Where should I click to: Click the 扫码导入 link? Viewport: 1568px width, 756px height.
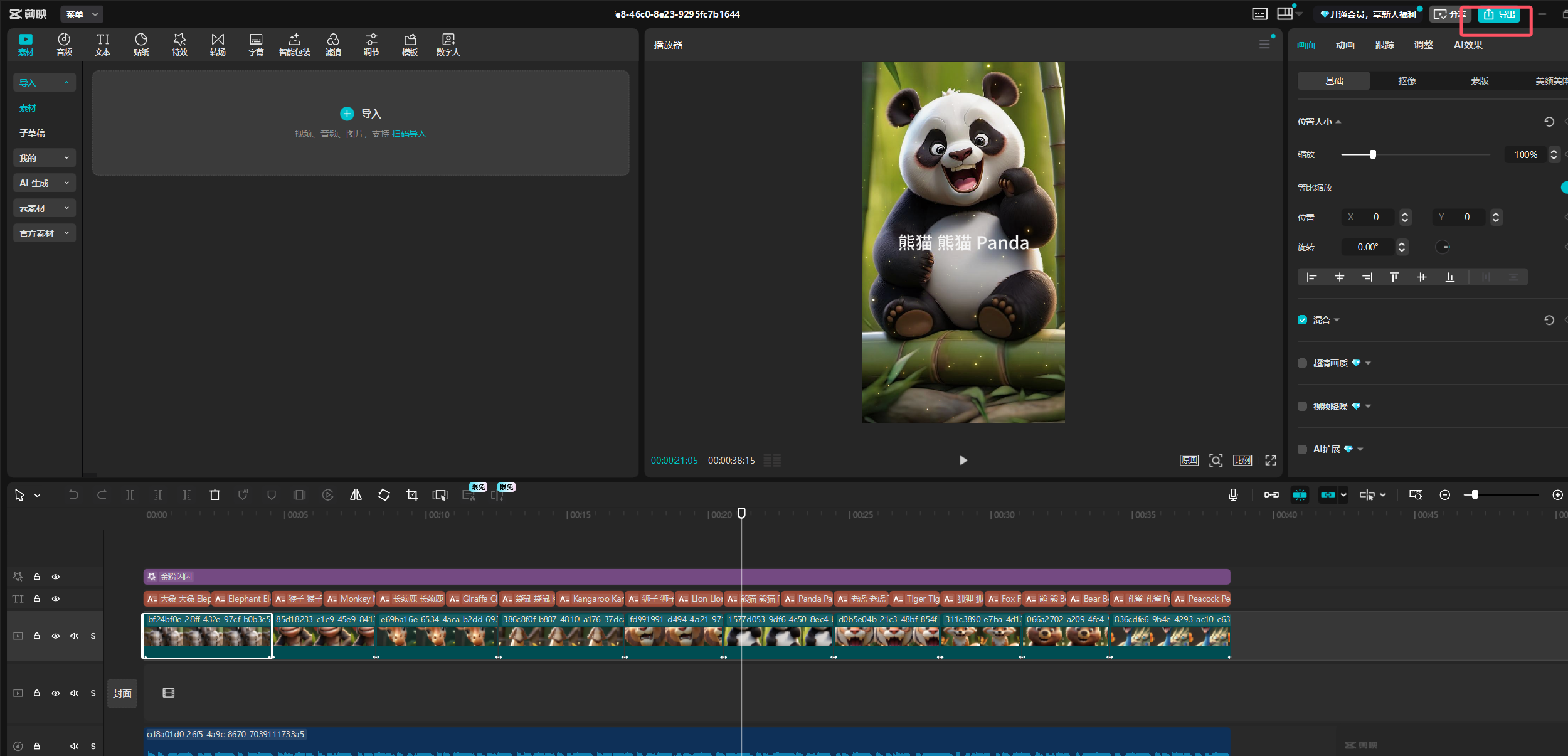point(409,134)
